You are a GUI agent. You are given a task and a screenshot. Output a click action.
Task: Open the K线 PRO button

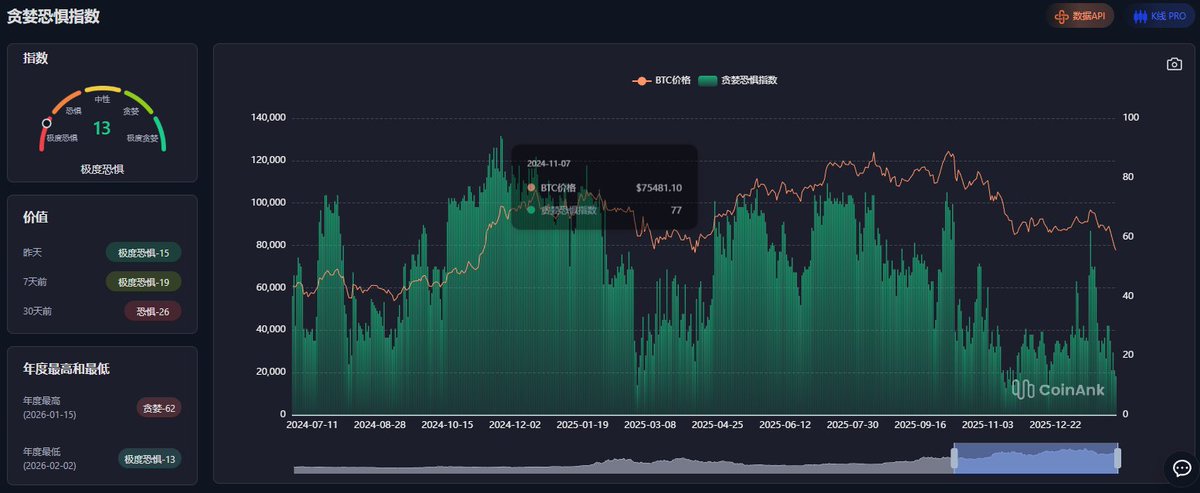[x=1159, y=16]
